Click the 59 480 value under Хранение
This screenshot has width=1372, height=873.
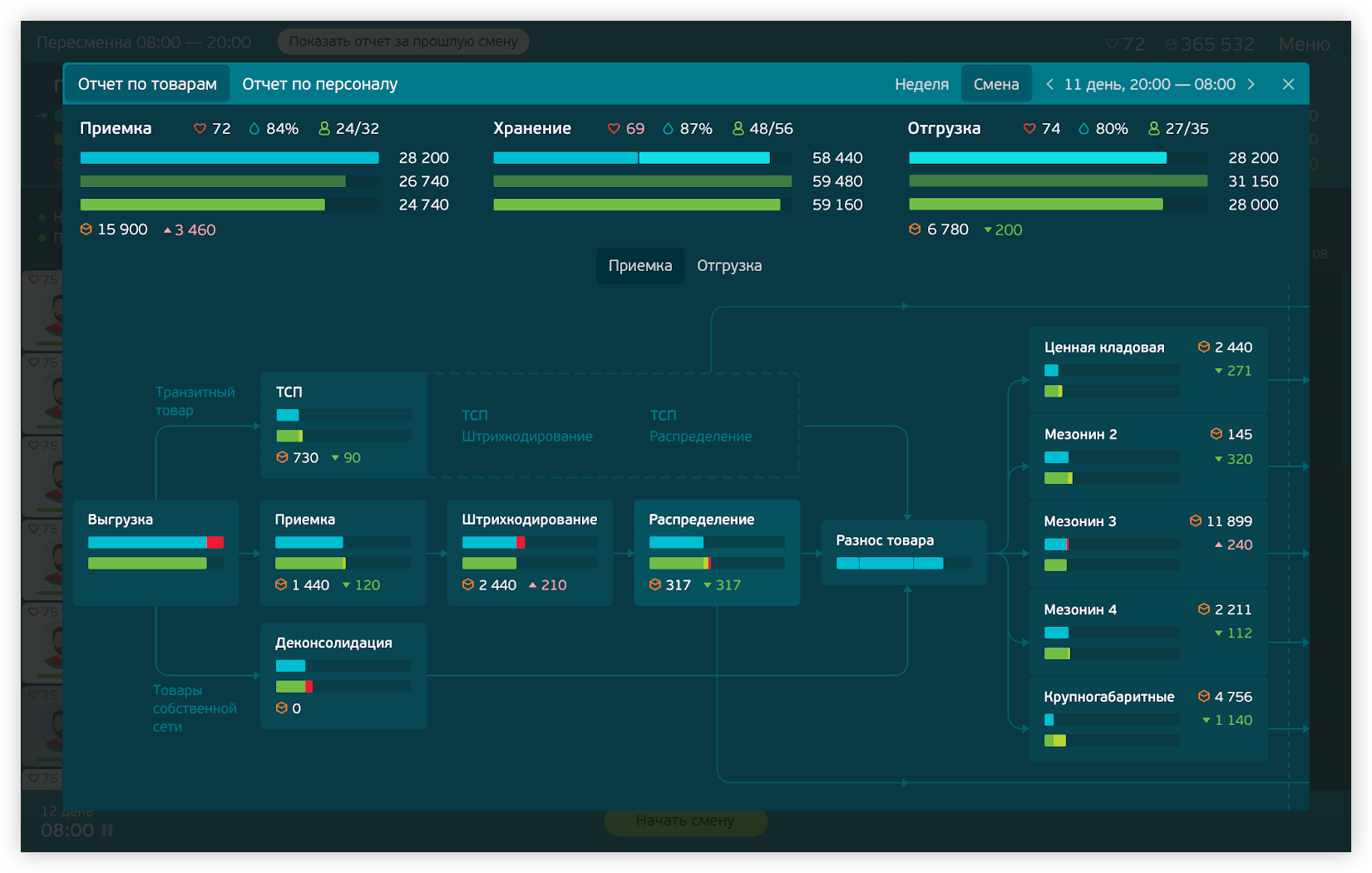tap(837, 181)
